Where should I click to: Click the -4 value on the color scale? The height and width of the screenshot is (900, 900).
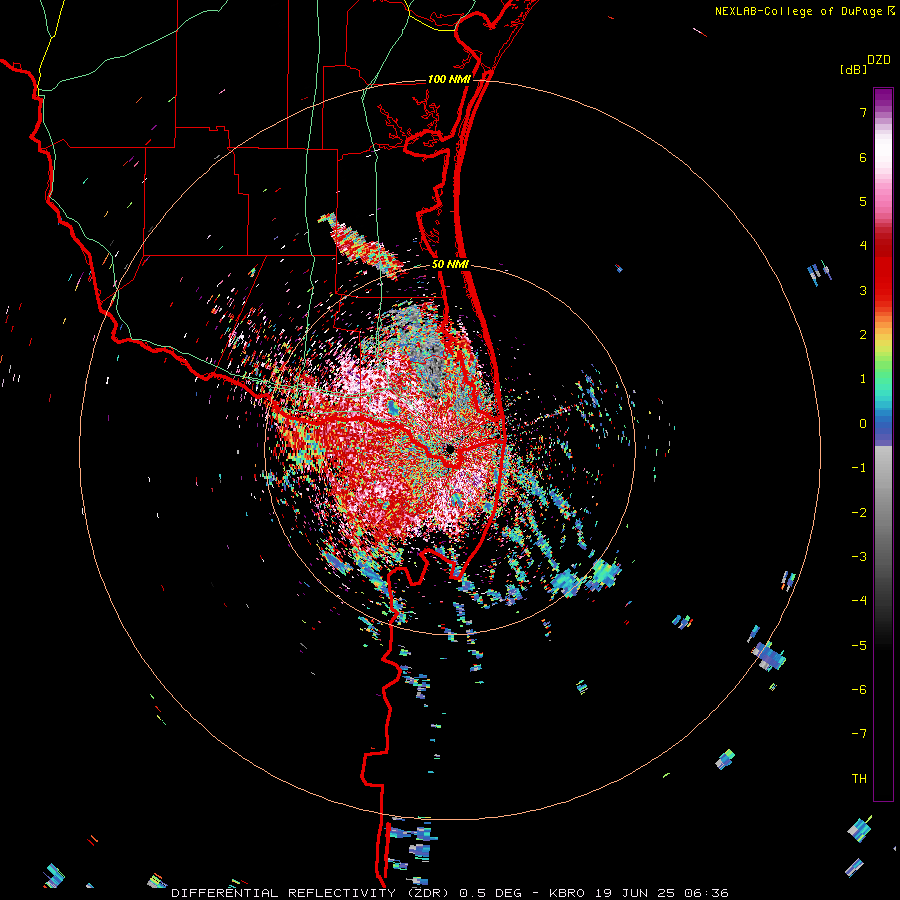click(x=859, y=601)
